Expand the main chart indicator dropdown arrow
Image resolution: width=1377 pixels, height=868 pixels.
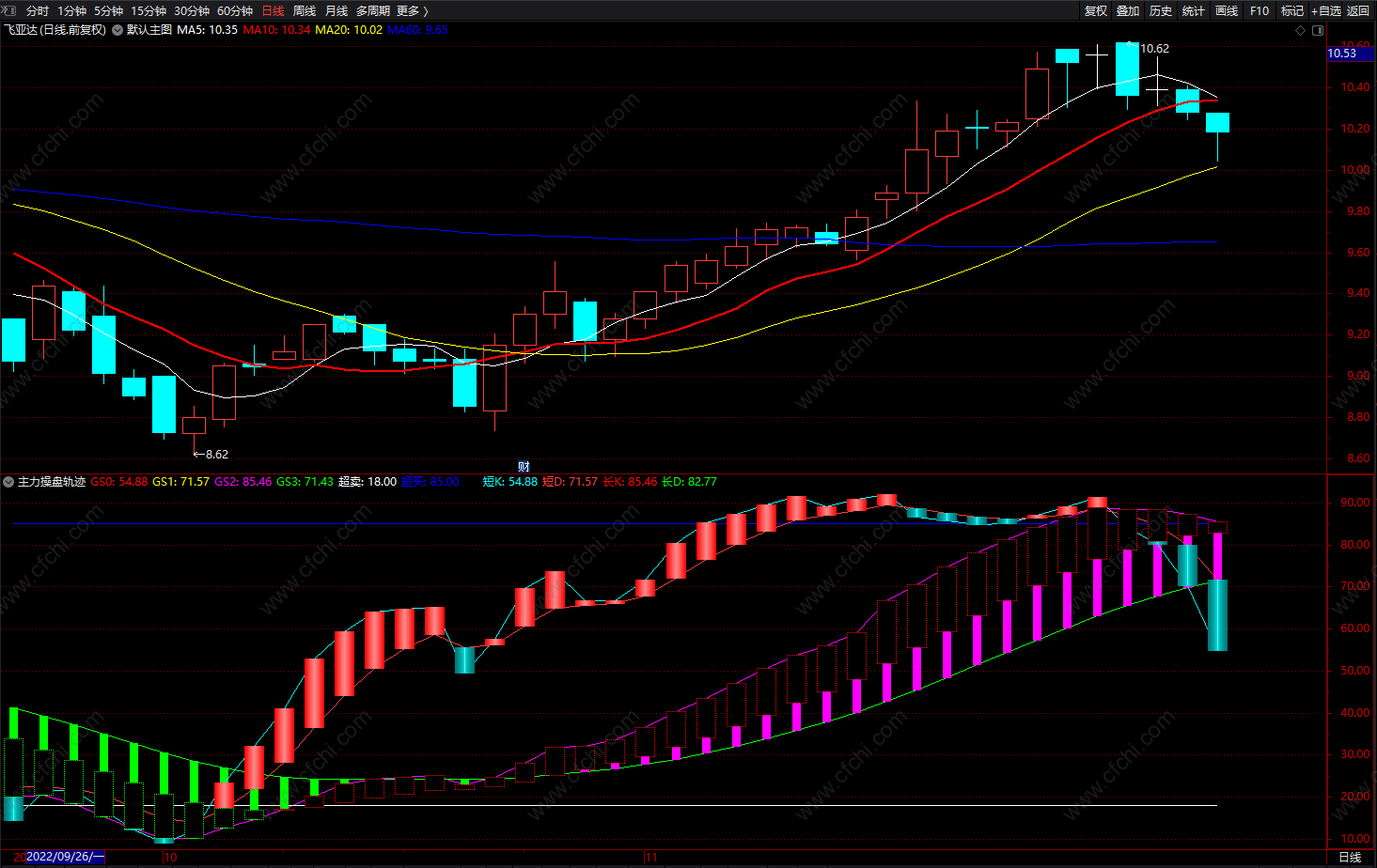tap(117, 29)
